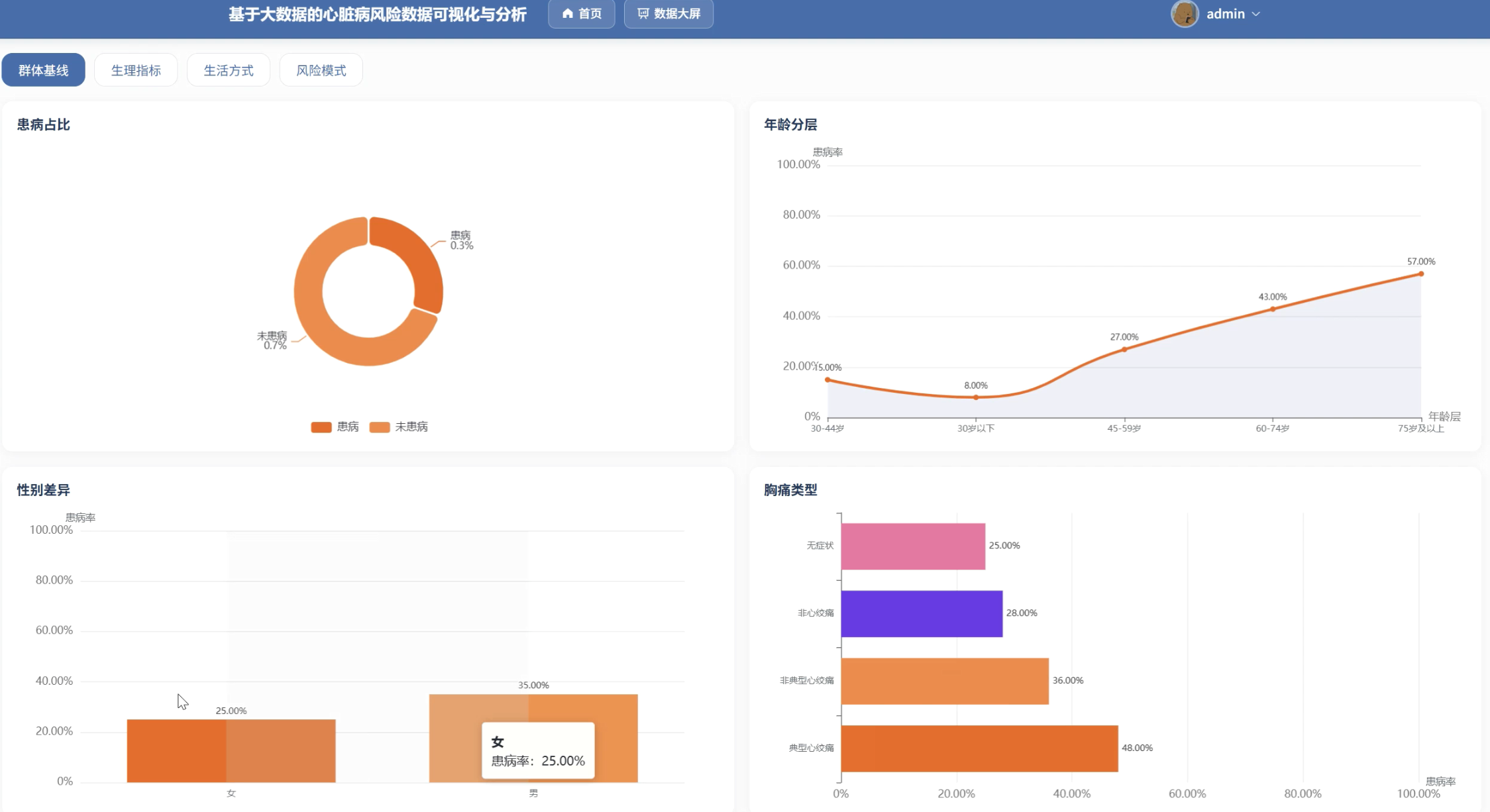Click the purple 非心绞痛 bar
Viewport: 1490px width, 812px height.
(922, 614)
